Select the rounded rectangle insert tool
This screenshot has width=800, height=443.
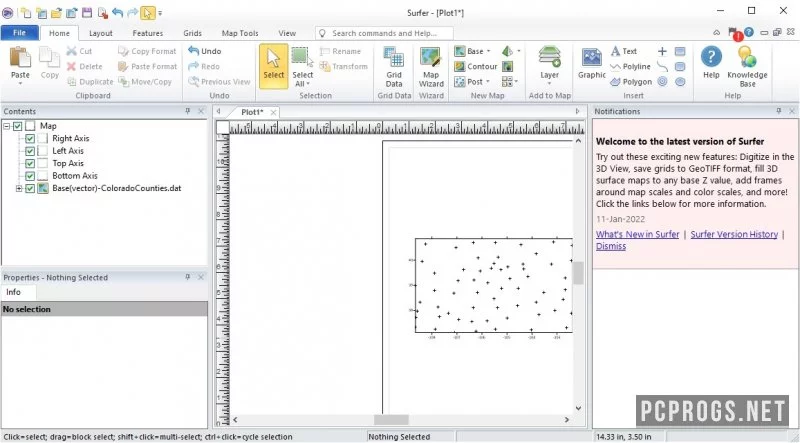(680, 66)
